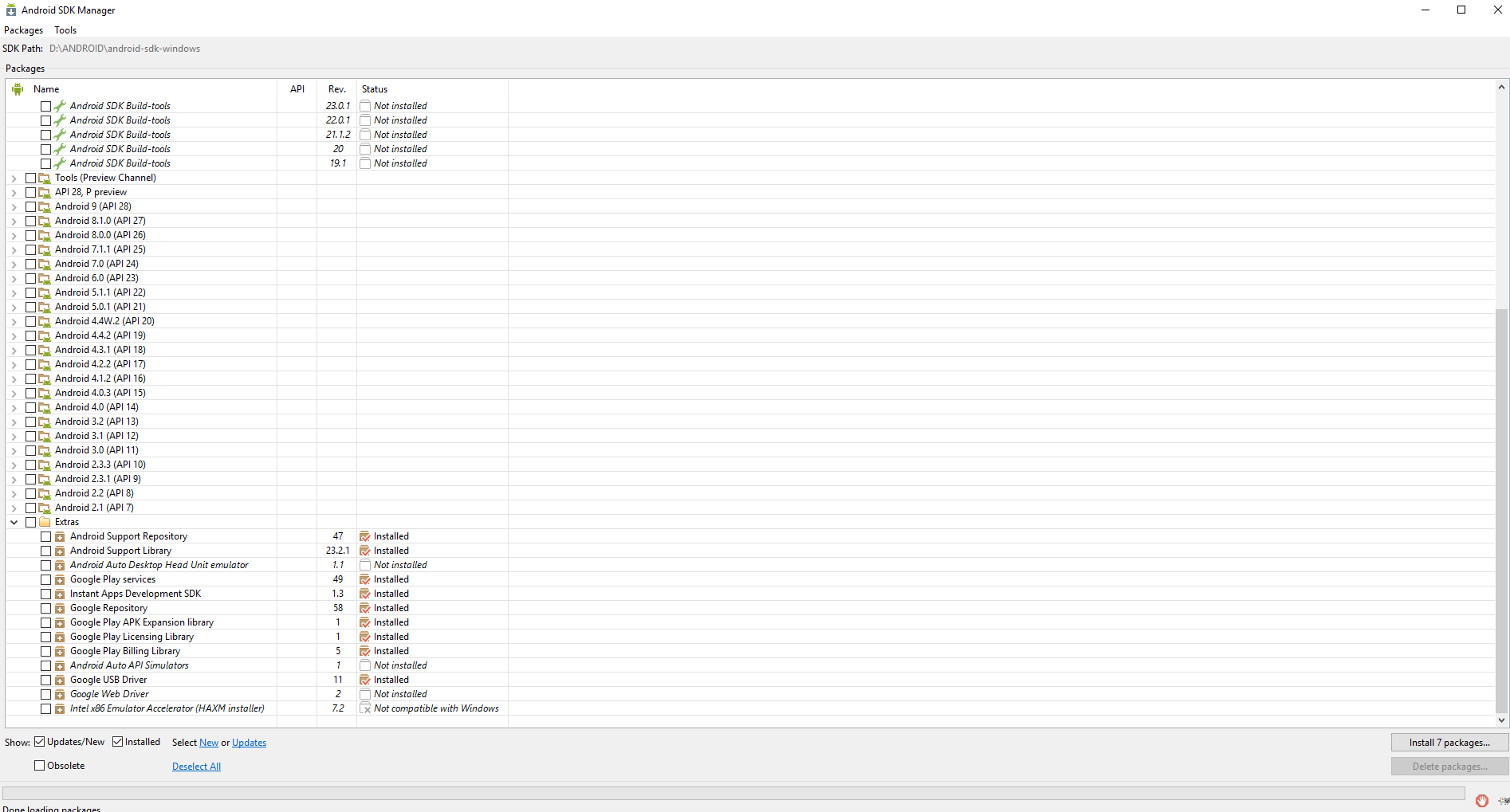1510x812 pixels.
Task: Click the Installed status icon for Android Support Library
Action: (x=365, y=551)
